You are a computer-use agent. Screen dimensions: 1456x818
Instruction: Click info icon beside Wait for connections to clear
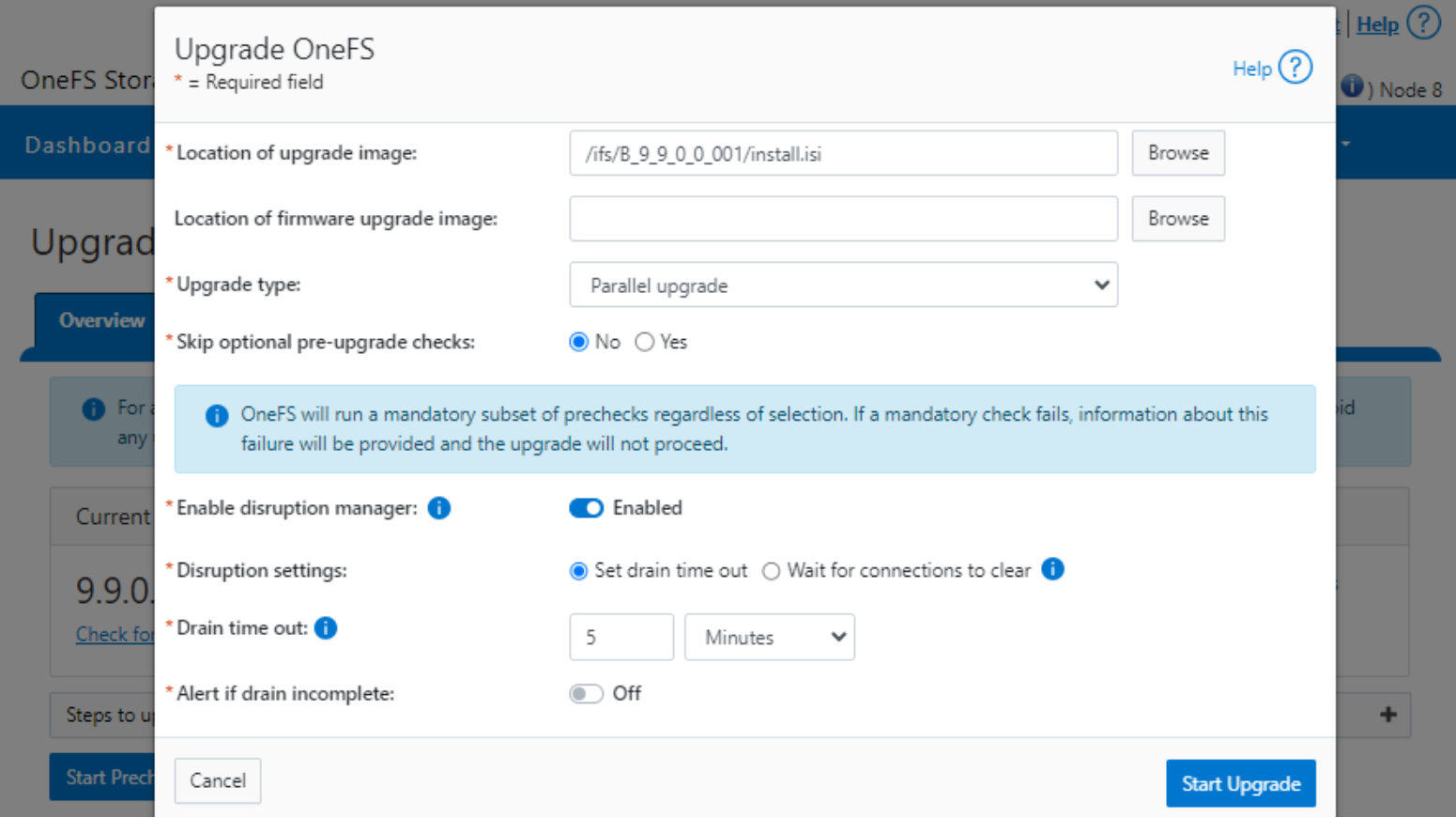pyautogui.click(x=1053, y=569)
